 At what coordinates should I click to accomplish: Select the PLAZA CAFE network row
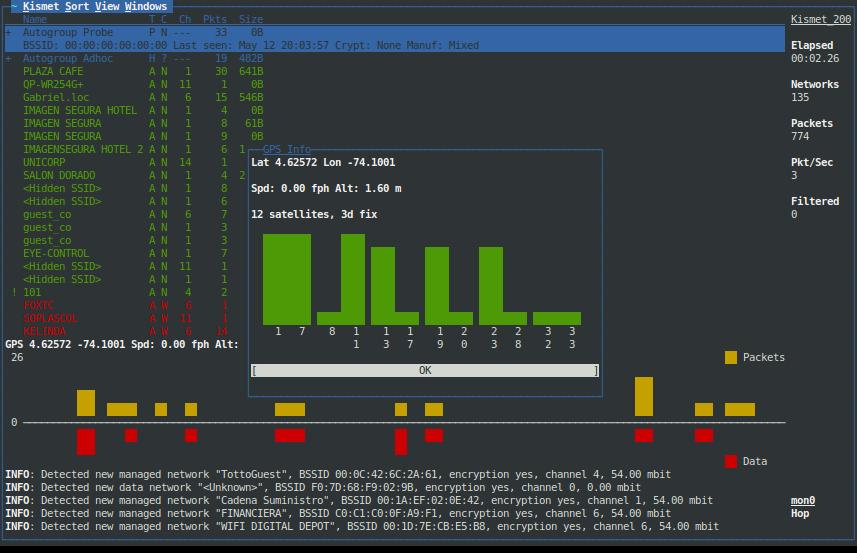tap(53, 71)
